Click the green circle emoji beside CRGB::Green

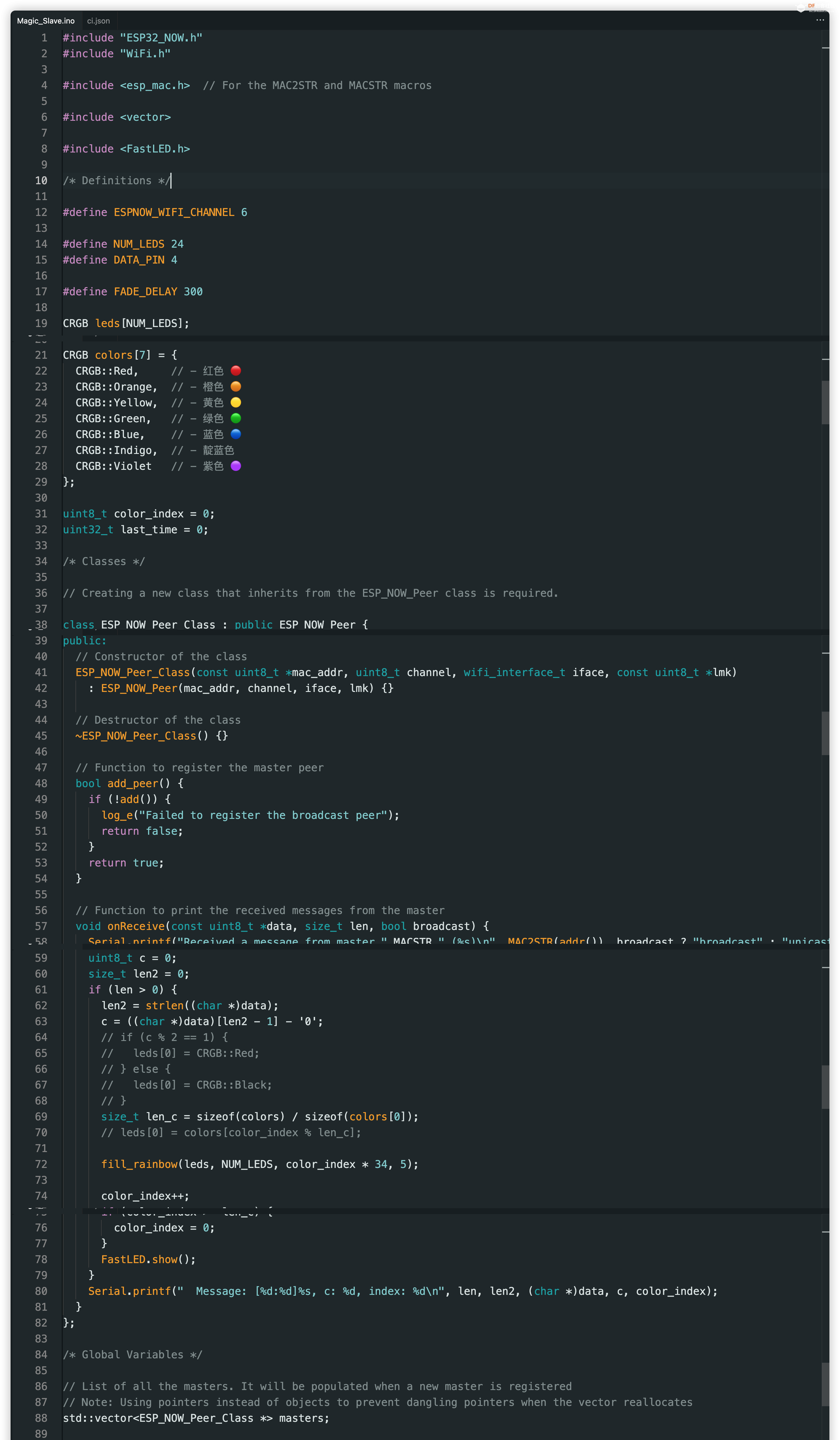point(236,419)
